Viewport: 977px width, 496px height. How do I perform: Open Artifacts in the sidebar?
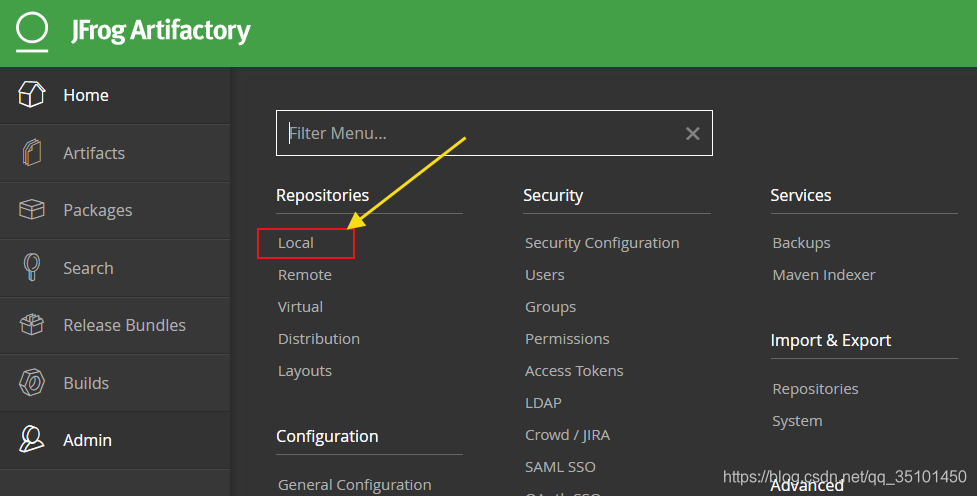[115, 153]
